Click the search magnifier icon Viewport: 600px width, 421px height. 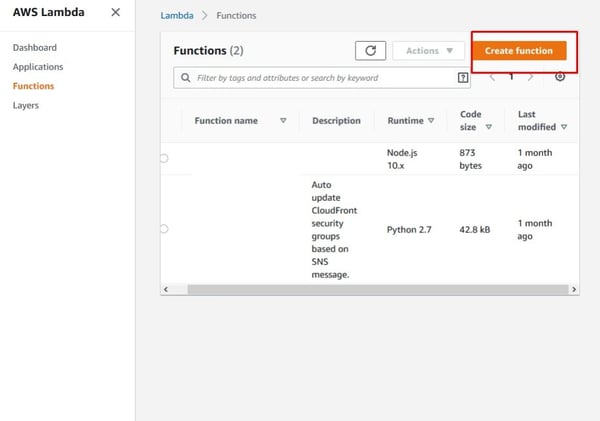[186, 78]
